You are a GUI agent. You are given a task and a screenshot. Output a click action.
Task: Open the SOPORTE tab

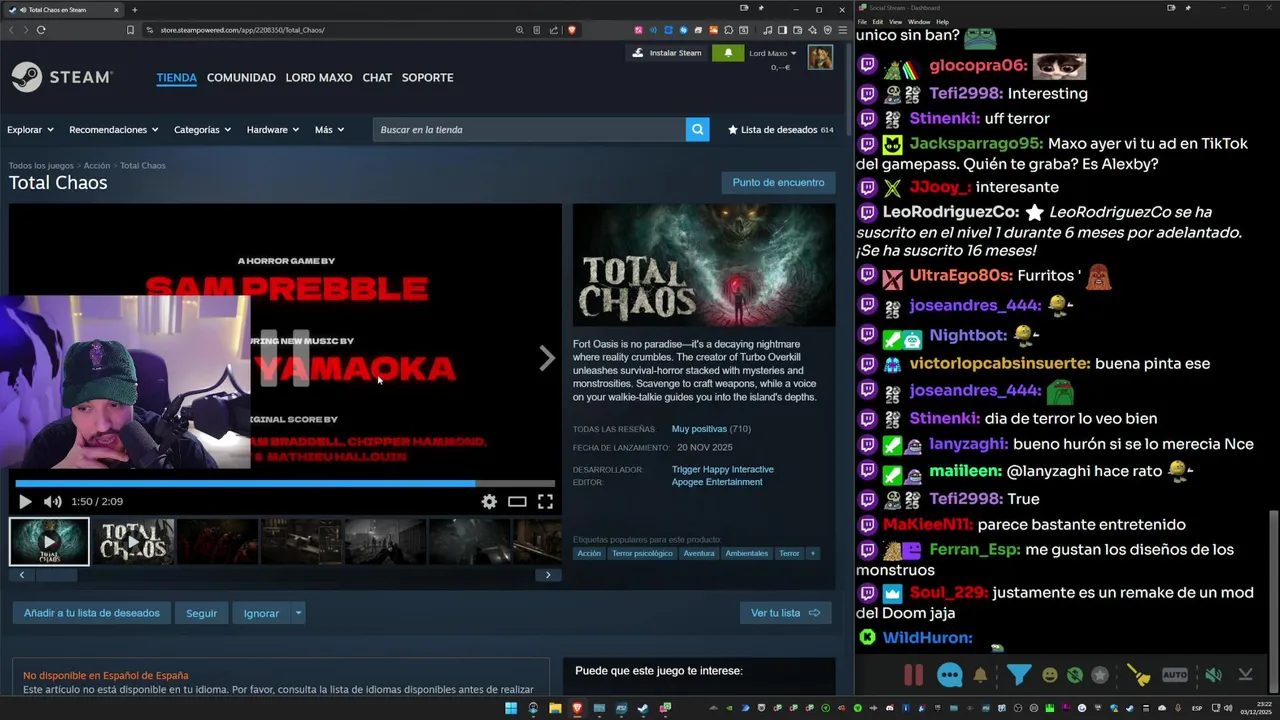click(x=427, y=78)
